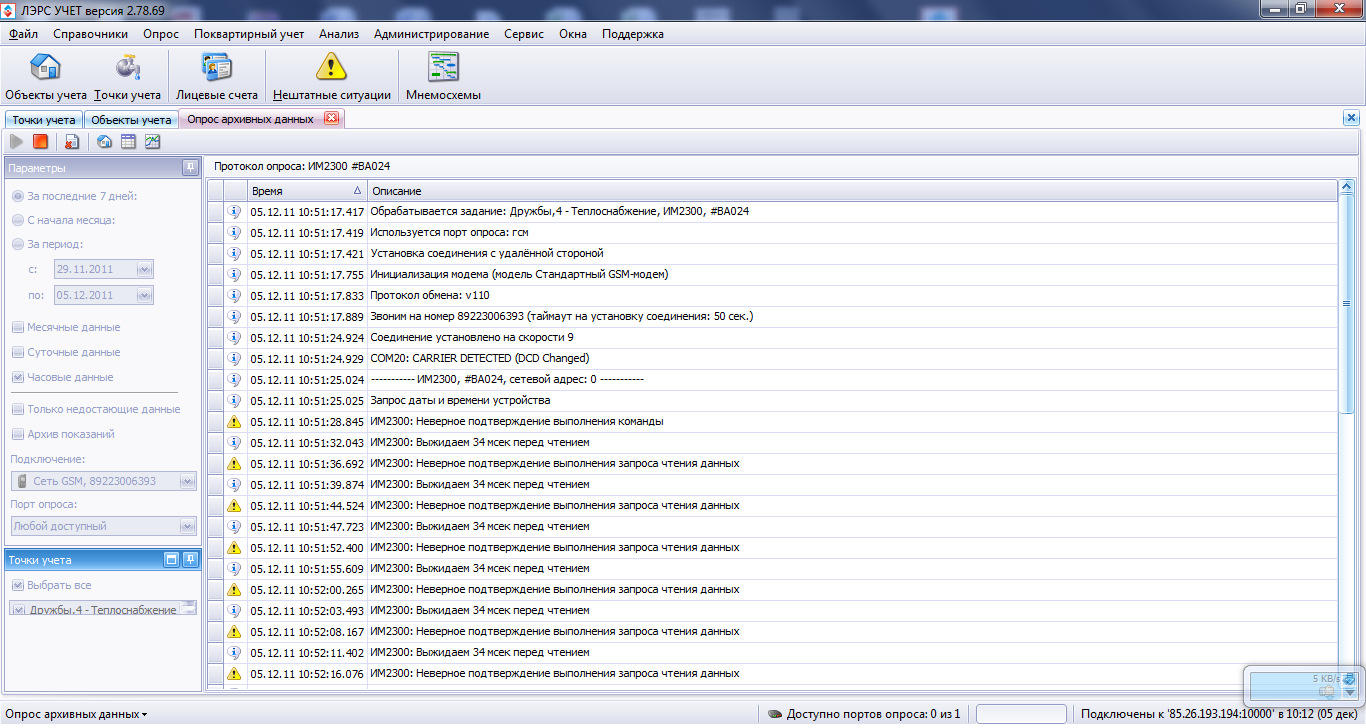Click the table view icon in poll toolbar
Image resolution: width=1366 pixels, height=728 pixels.
(128, 142)
